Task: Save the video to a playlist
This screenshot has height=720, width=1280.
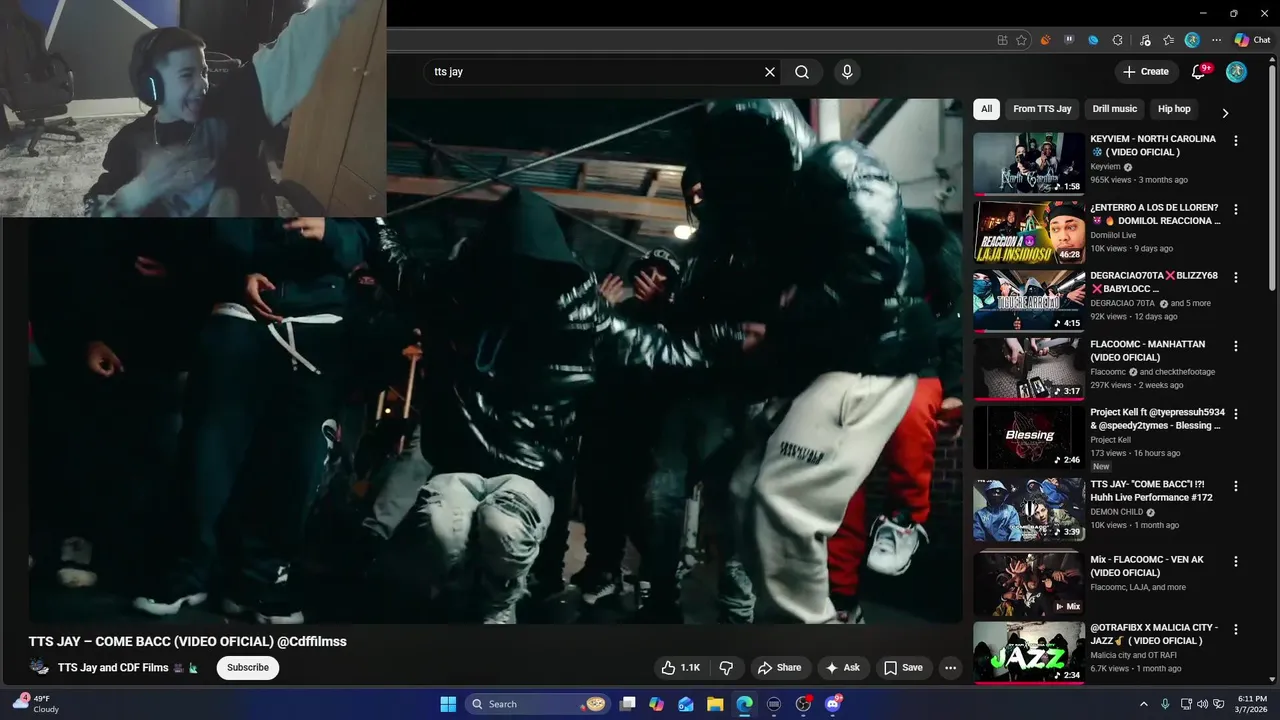Action: point(903,668)
